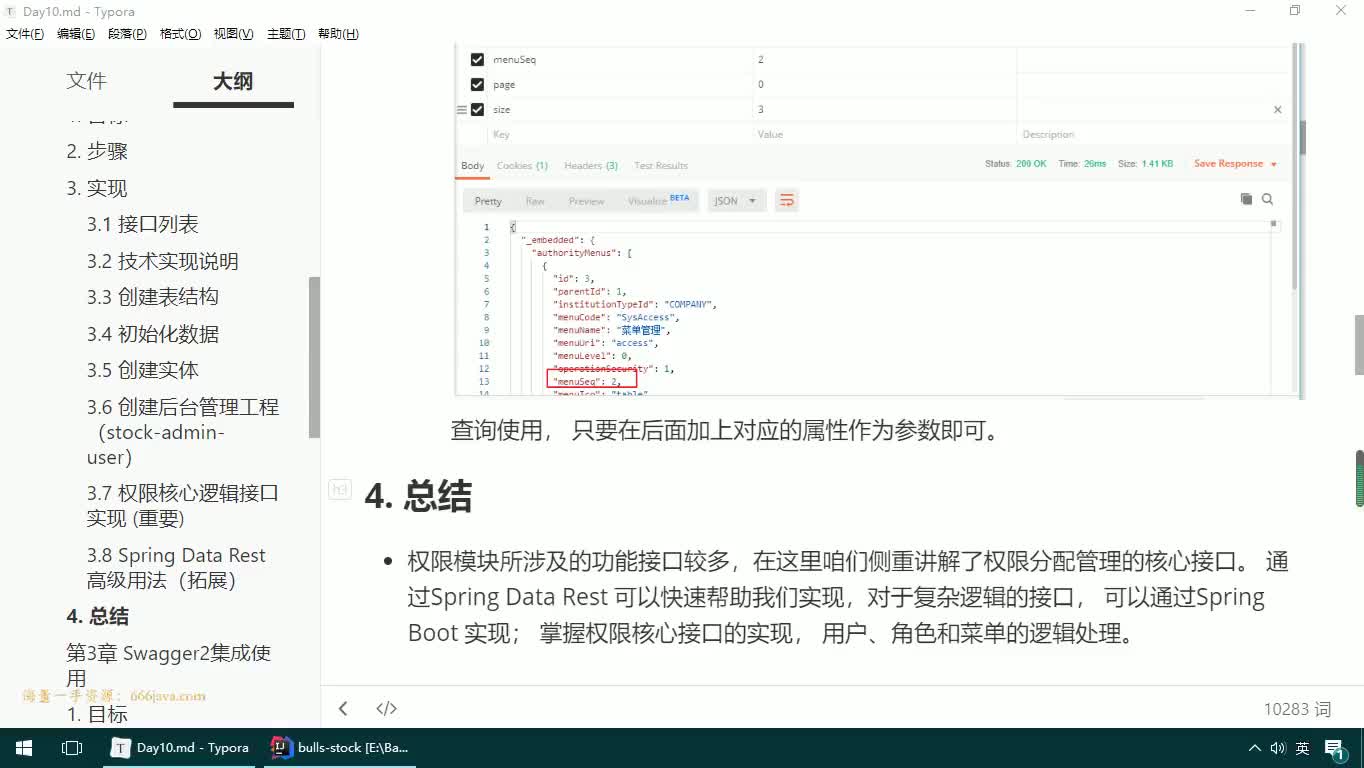
Task: Click the Description field in Postman screenshot
Action: (x=1152, y=135)
